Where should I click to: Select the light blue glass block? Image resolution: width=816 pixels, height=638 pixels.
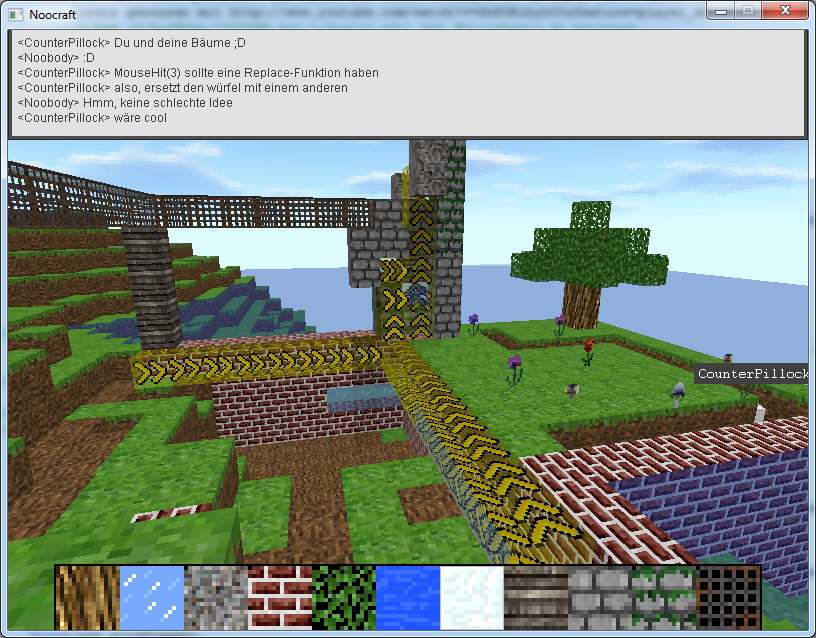coord(152,597)
